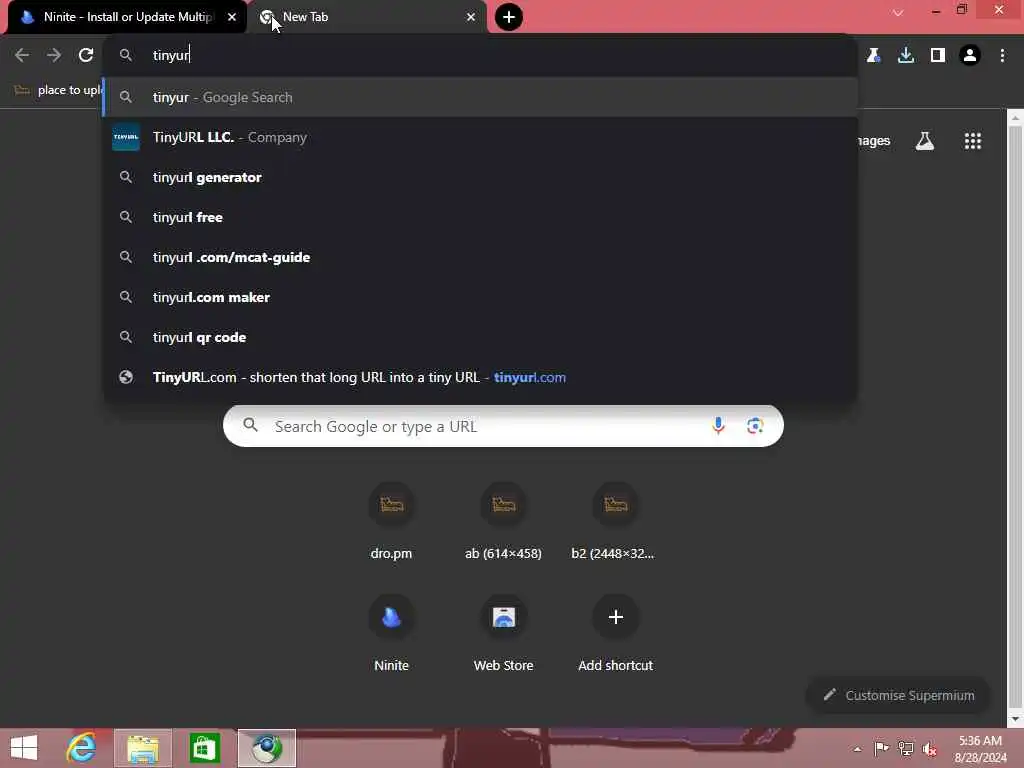Click the 'place to upl' bookmark
Screen dimensions: 1024x768
[60, 90]
